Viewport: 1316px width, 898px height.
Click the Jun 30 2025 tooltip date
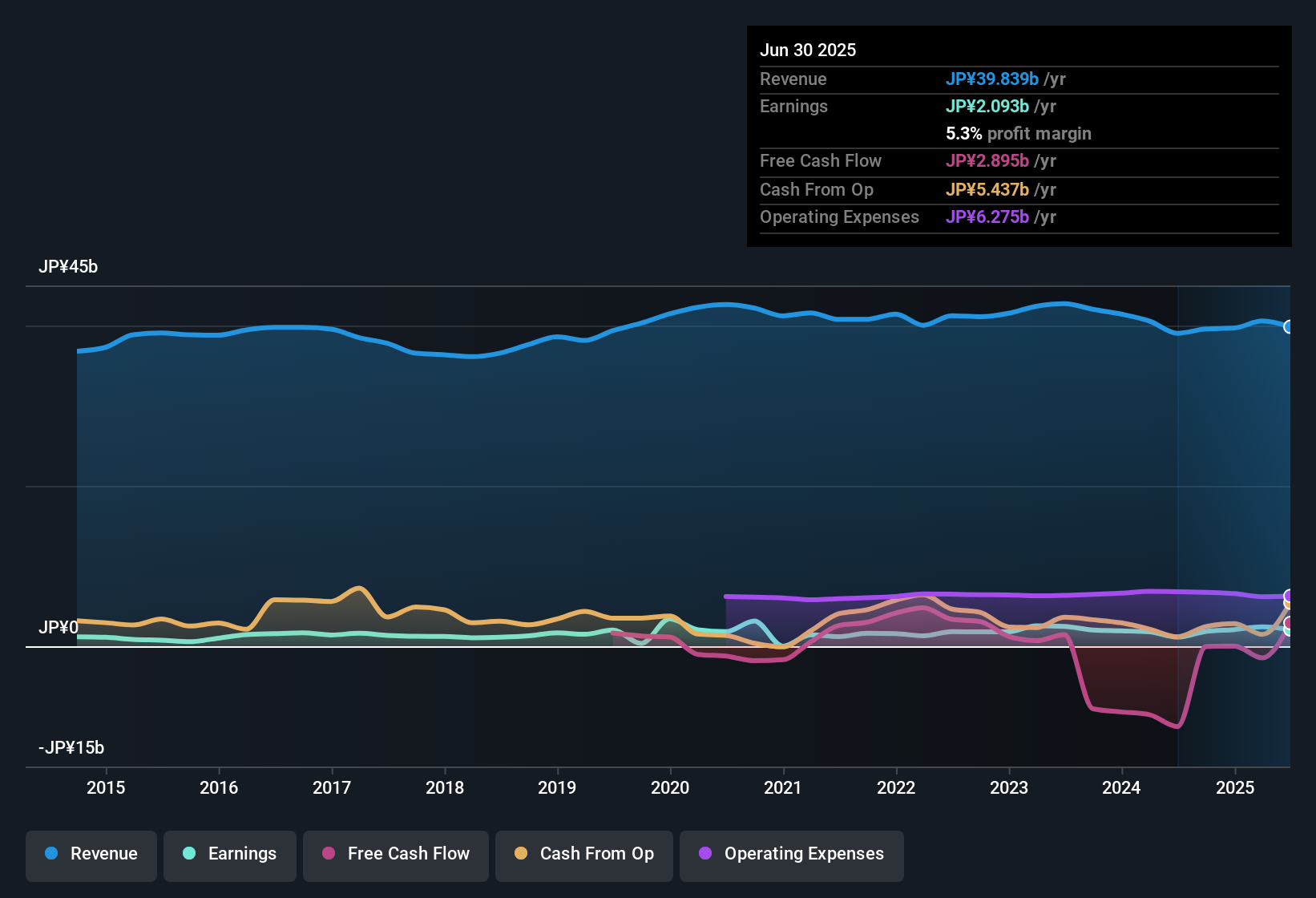coord(808,50)
